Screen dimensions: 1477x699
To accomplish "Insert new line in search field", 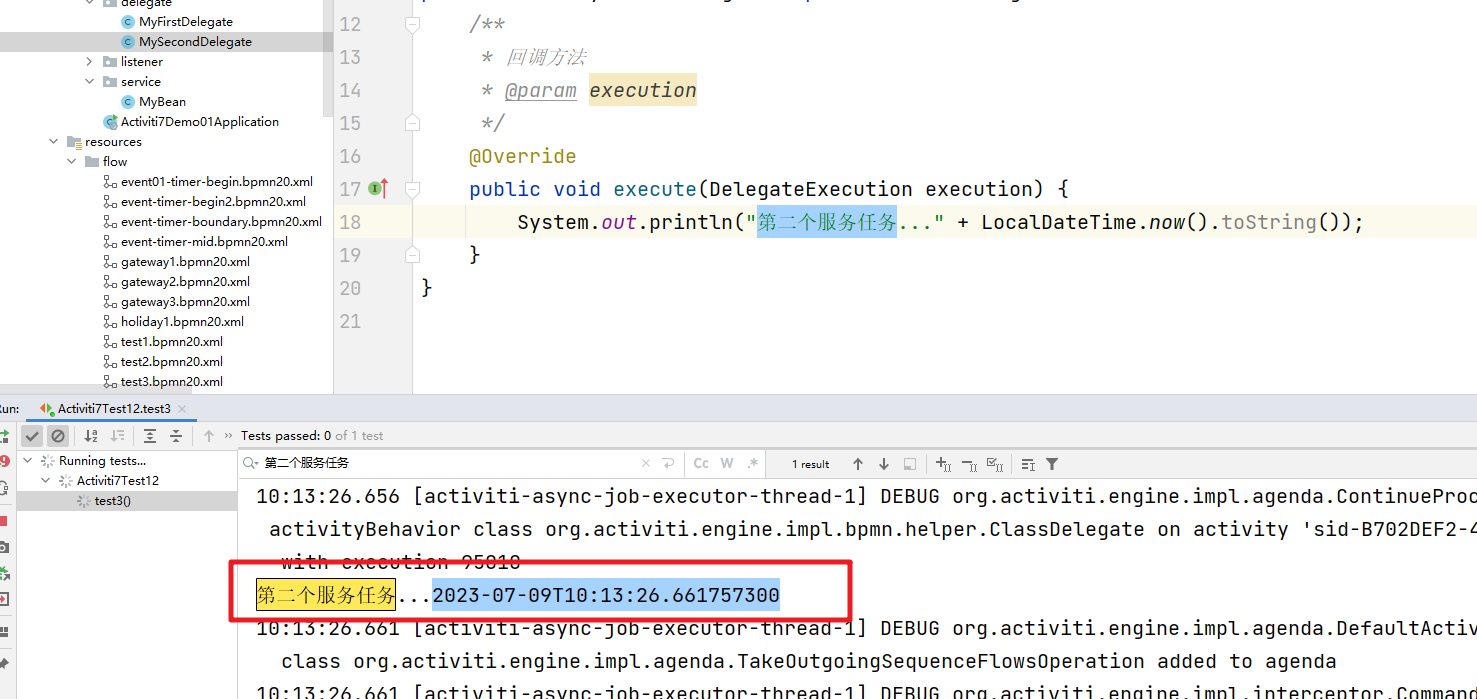I will coord(667,464).
